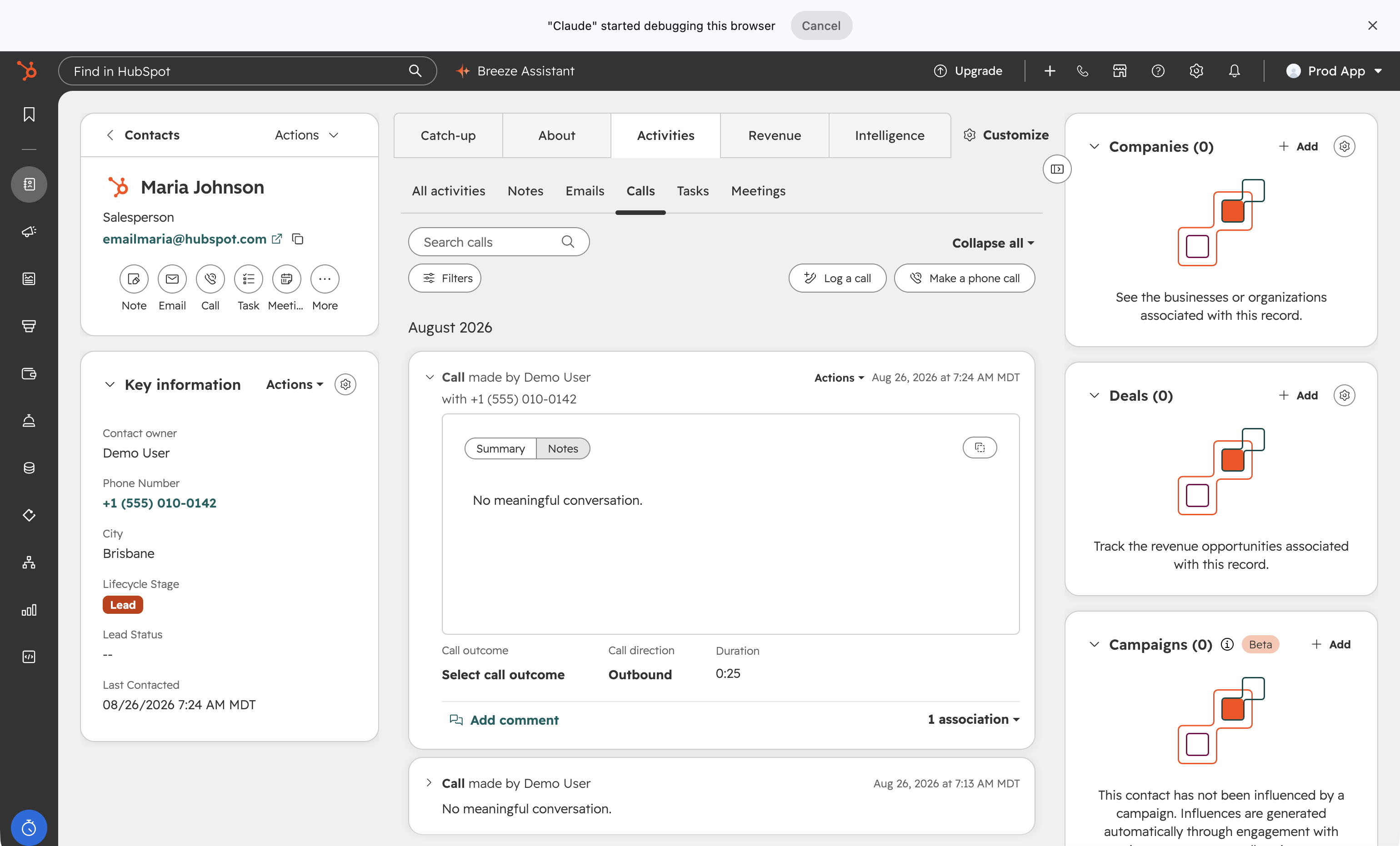Click the Call action icon
This screenshot has width=1400, height=846.
(210, 279)
